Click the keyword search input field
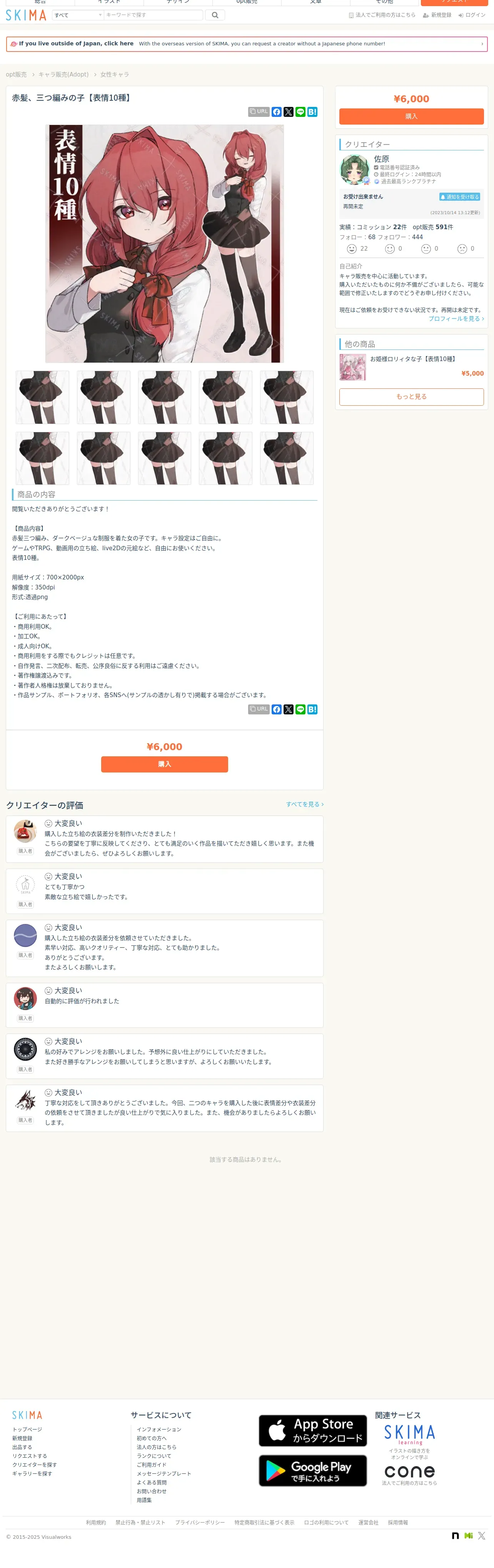Viewport: 494px width, 1568px height. 154,15
